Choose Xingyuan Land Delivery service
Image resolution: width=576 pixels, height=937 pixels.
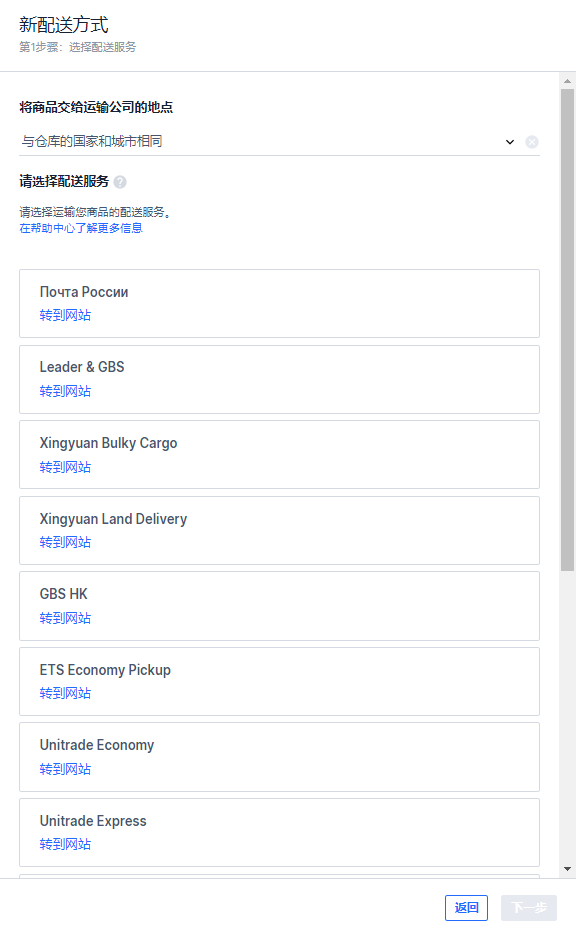click(279, 531)
